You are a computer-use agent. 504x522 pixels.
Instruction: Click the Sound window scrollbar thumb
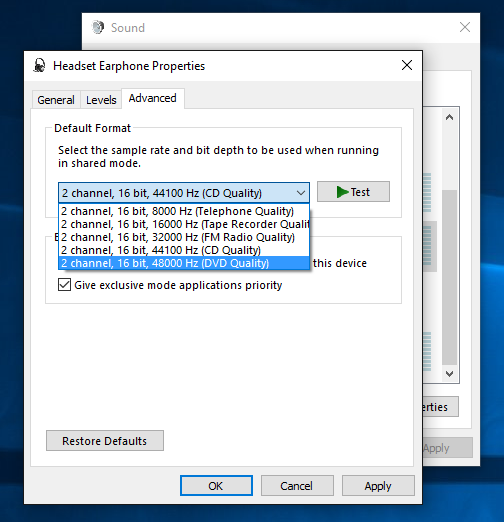tap(449, 277)
